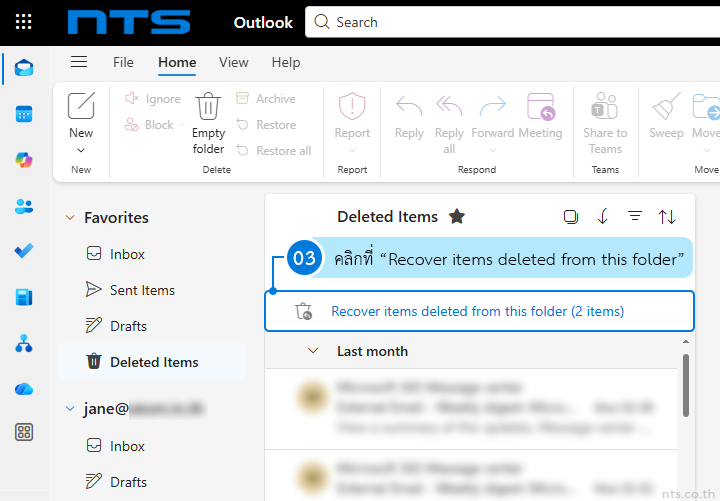This screenshot has height=501, width=720.
Task: Click the Move to folder icon
Action: [x=706, y=106]
